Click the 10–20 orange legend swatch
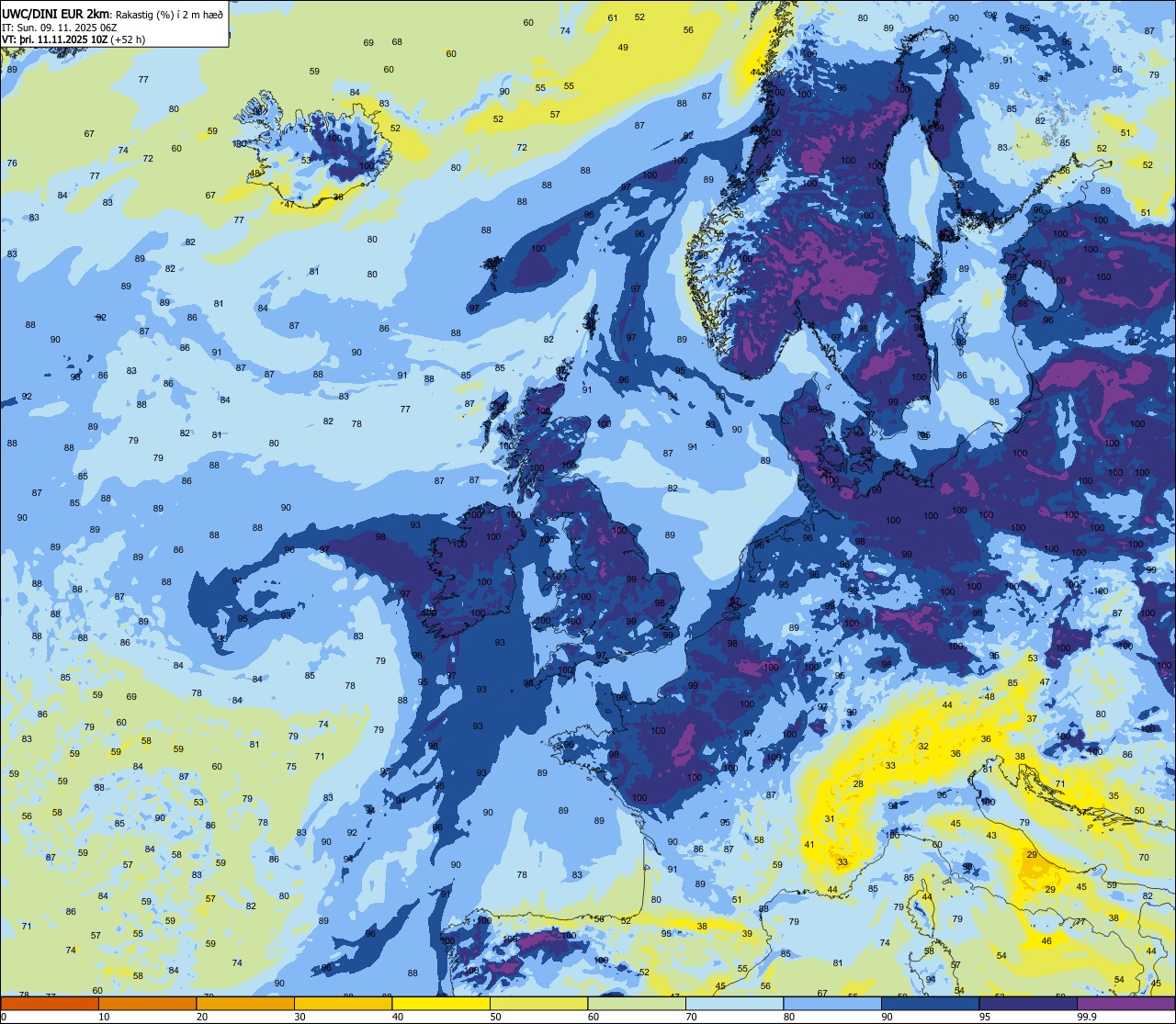1176x1024 pixels. tap(147, 1004)
